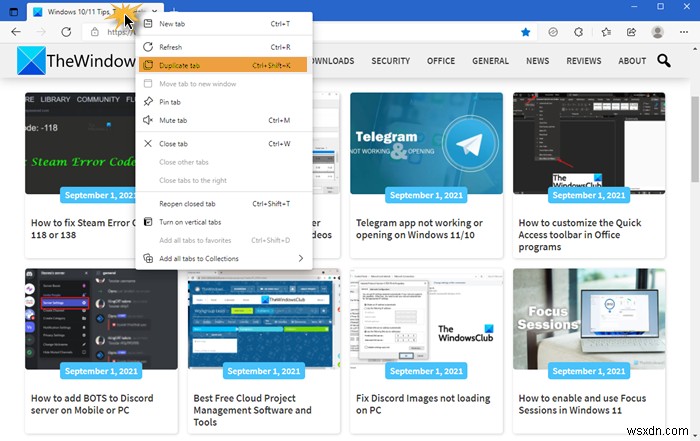This screenshot has height=441, width=700.
Task: Open the REVIEWS nav link
Action: coord(583,61)
